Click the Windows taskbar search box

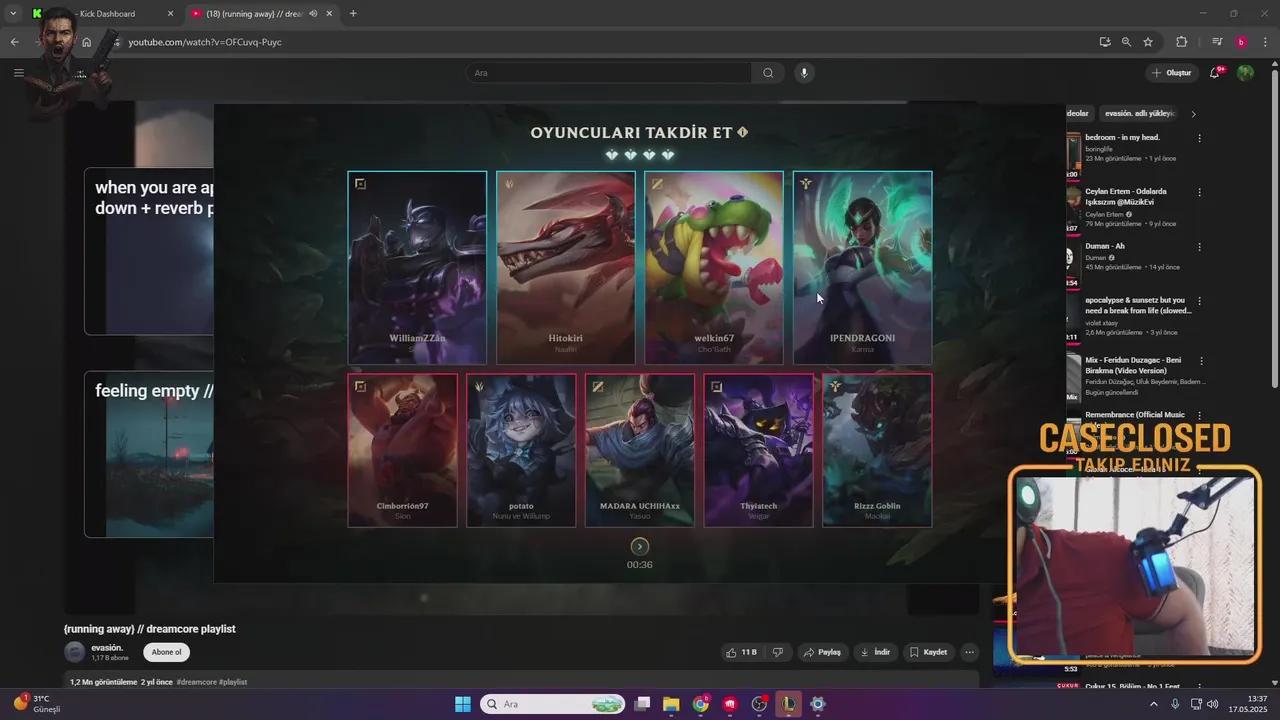[x=553, y=704]
